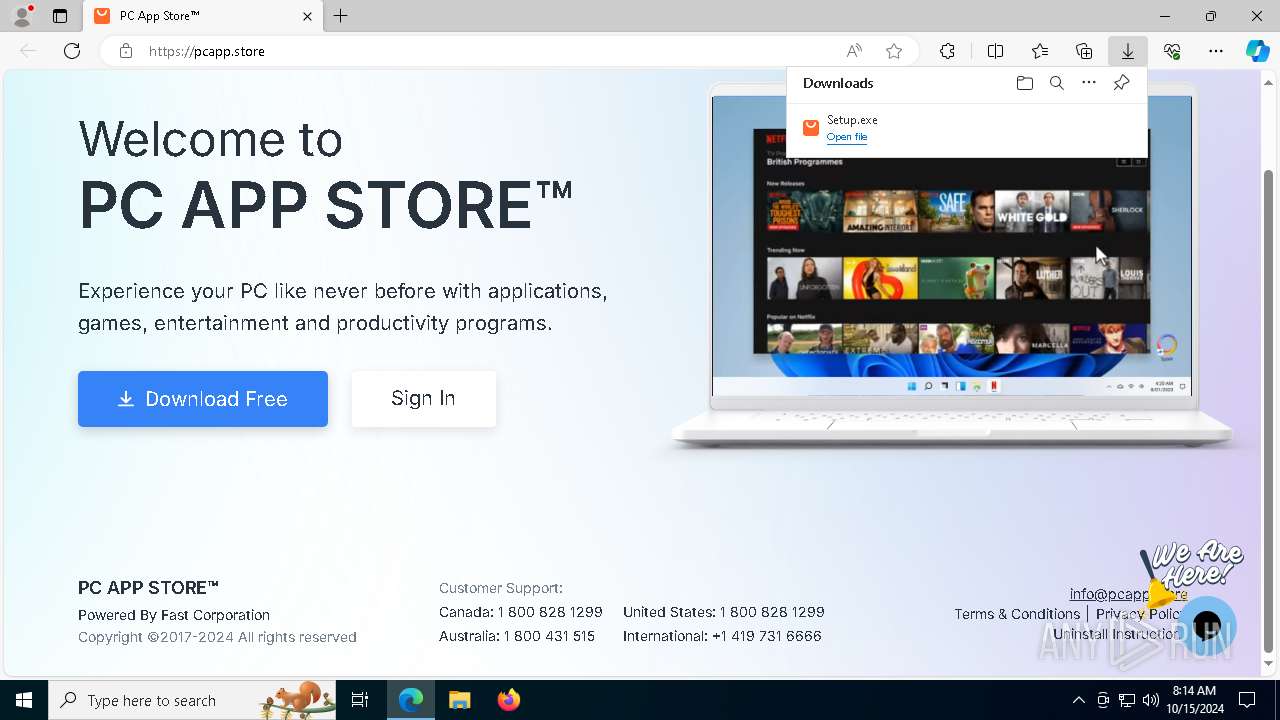Click the page vertical scrollbar
The image size is (1280, 720).
pyautogui.click(x=1269, y=410)
